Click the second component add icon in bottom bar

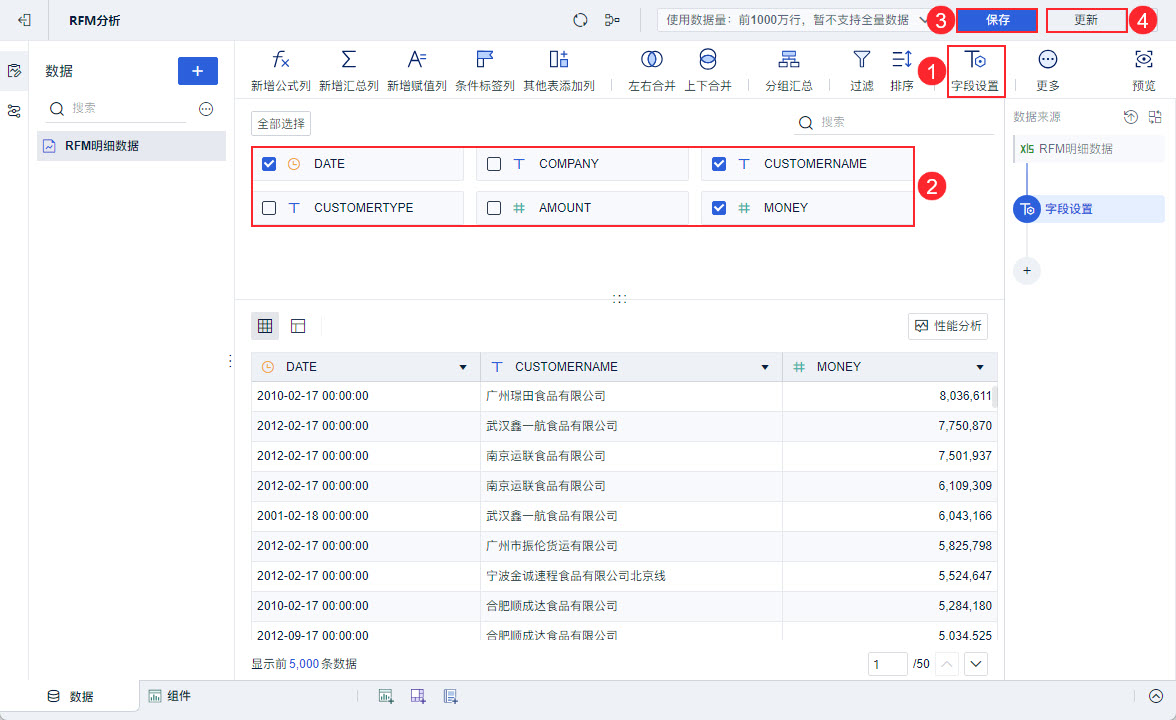coord(418,696)
